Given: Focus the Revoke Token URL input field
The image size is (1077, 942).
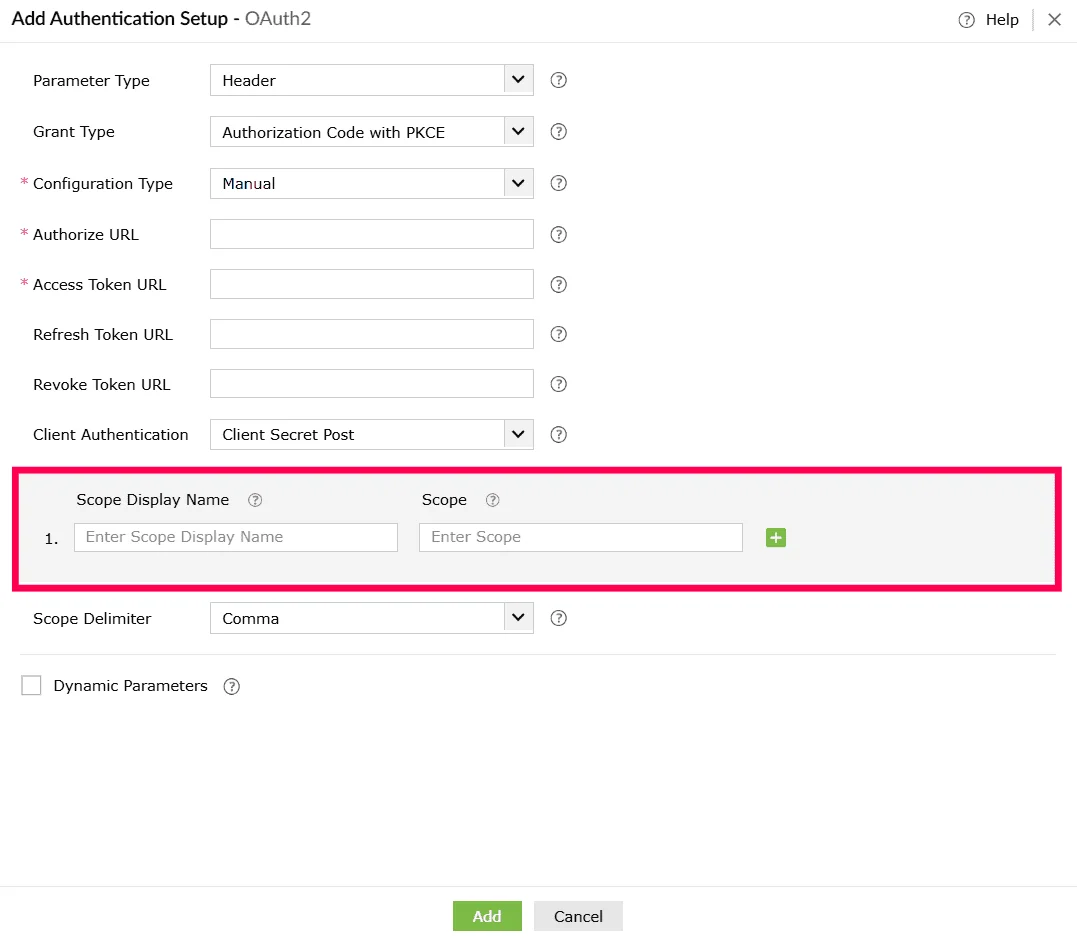Looking at the screenshot, I should 372,384.
